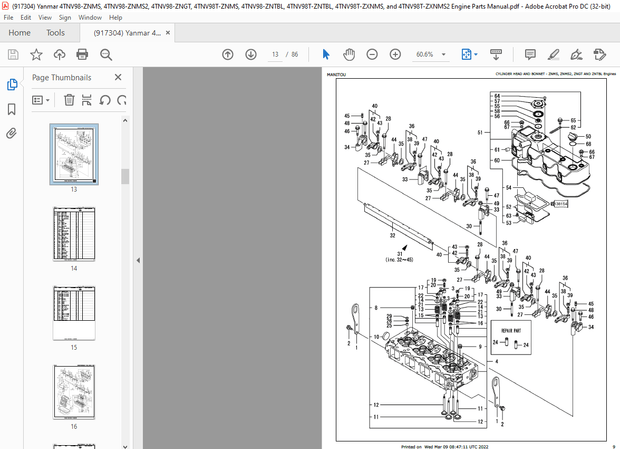This screenshot has width=620, height=449.
Task: Open the File menu
Action: [x=8, y=17]
